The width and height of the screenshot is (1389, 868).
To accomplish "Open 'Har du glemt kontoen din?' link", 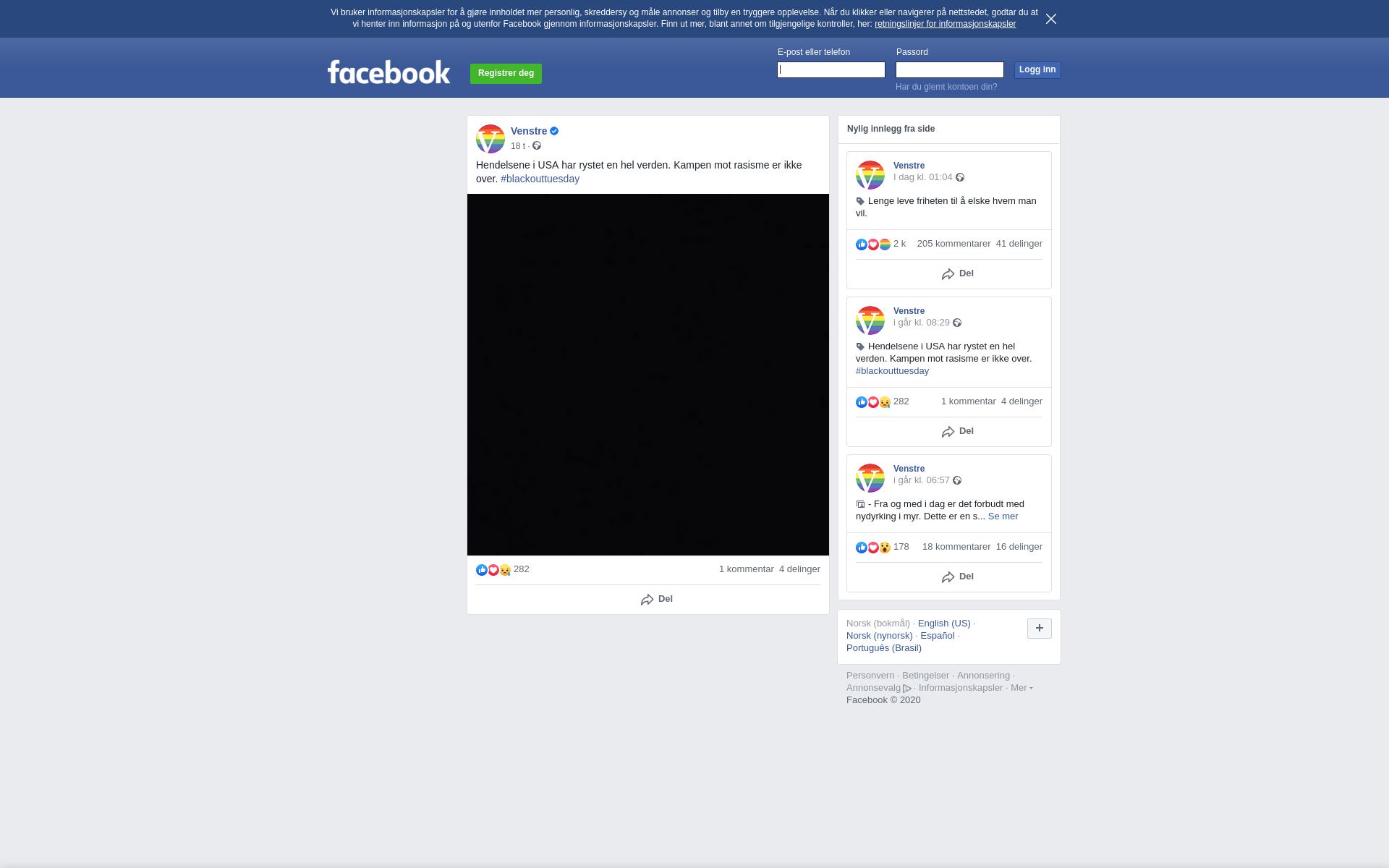I will 946,87.
